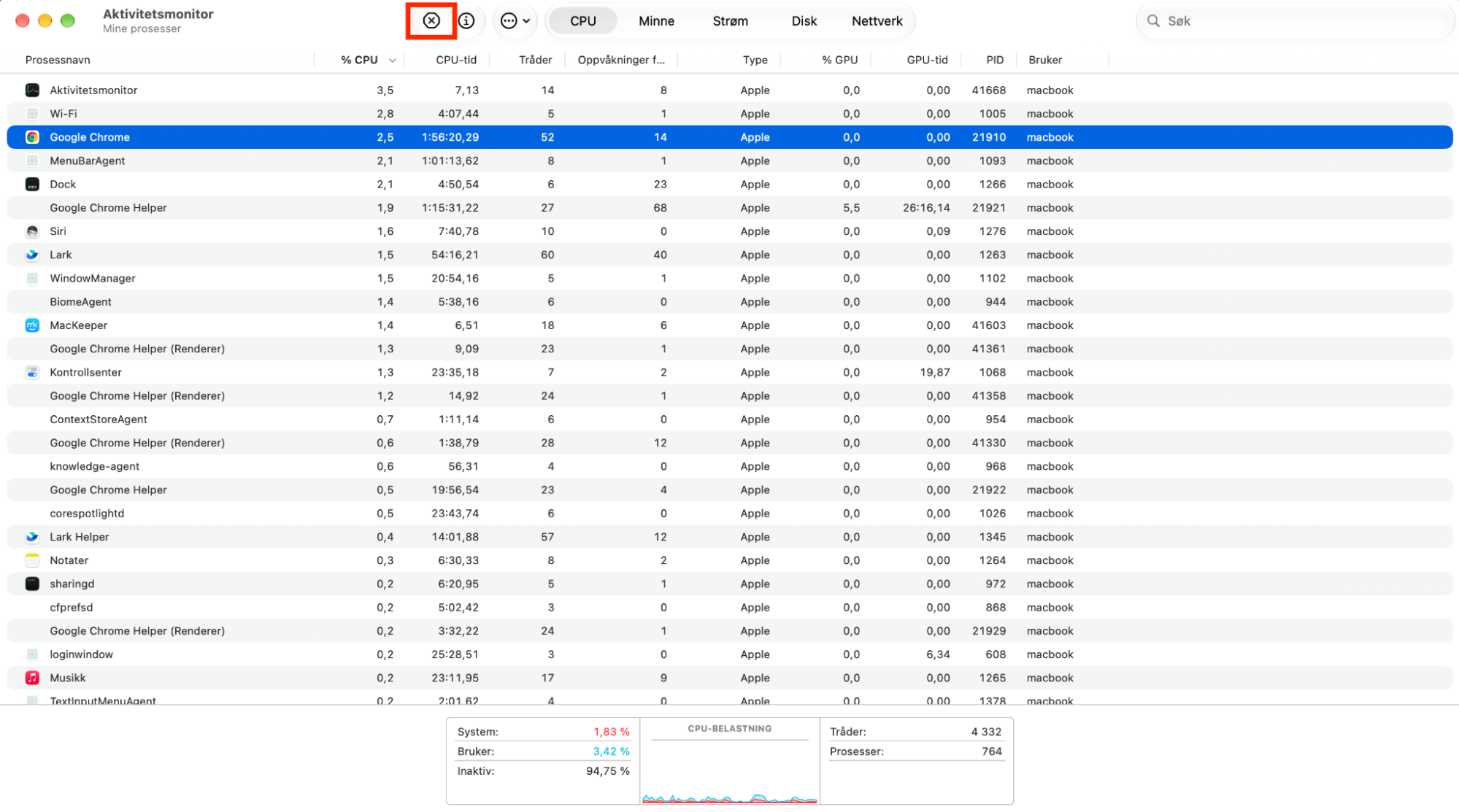The width and height of the screenshot is (1459, 812).
Task: Select the Lark Helper process icon
Action: pyautogui.click(x=32, y=536)
